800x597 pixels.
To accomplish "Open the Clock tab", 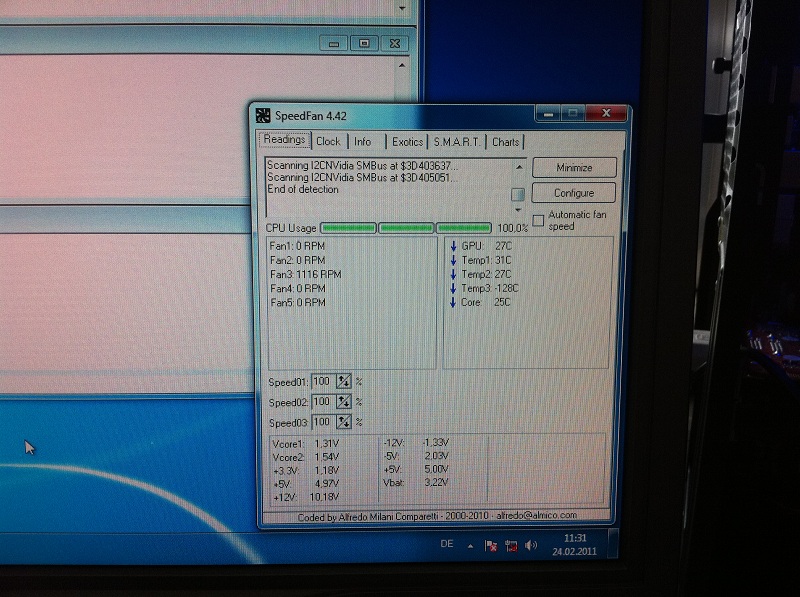I will click(328, 141).
